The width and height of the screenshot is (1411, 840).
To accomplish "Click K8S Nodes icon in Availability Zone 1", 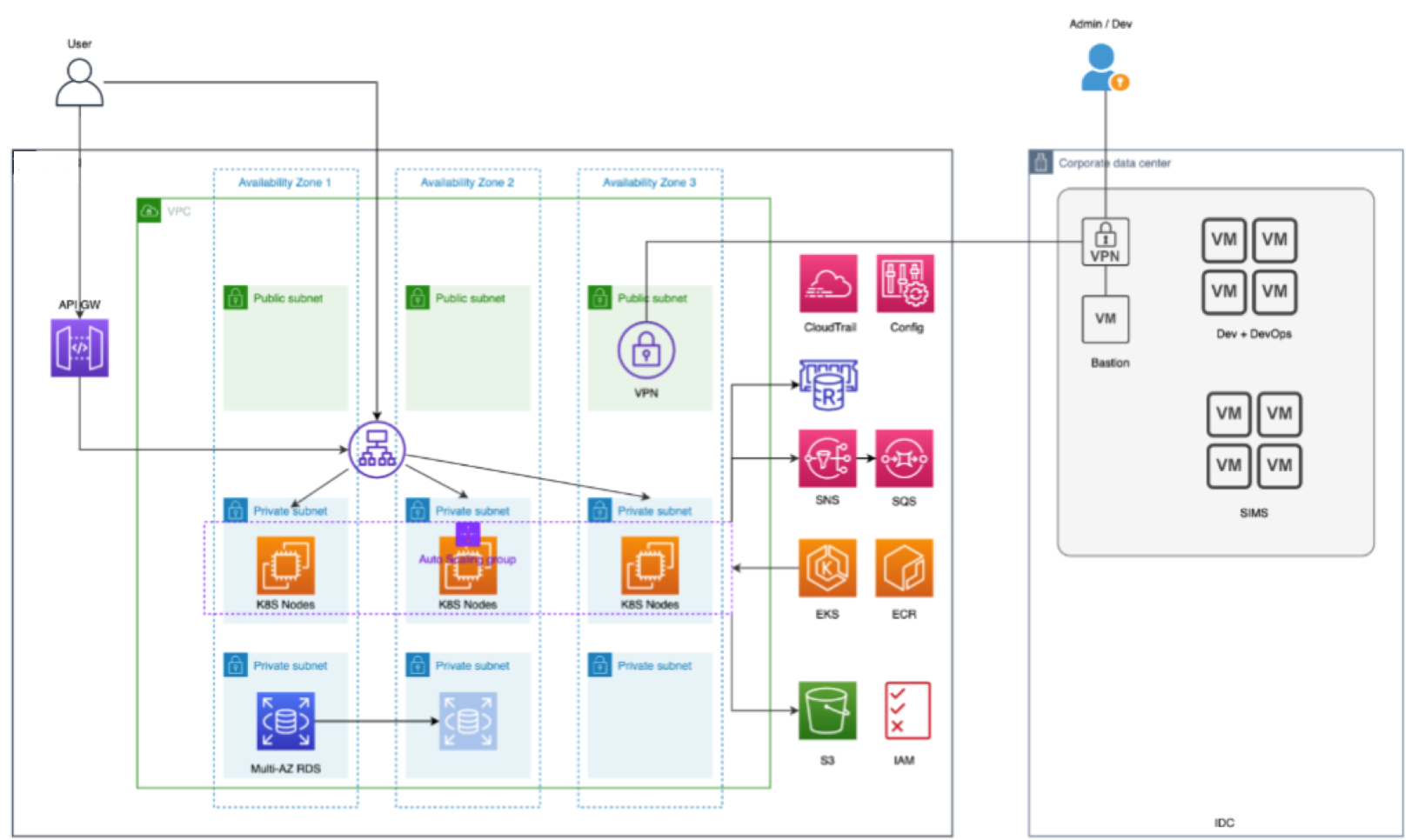I will tap(285, 566).
